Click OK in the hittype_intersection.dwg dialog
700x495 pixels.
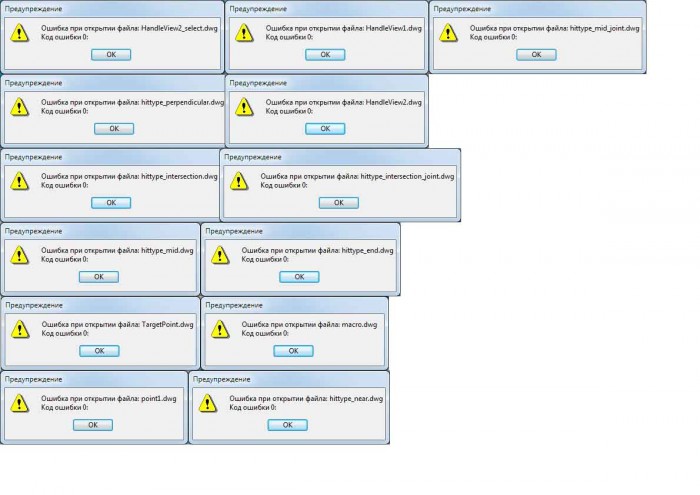111,203
